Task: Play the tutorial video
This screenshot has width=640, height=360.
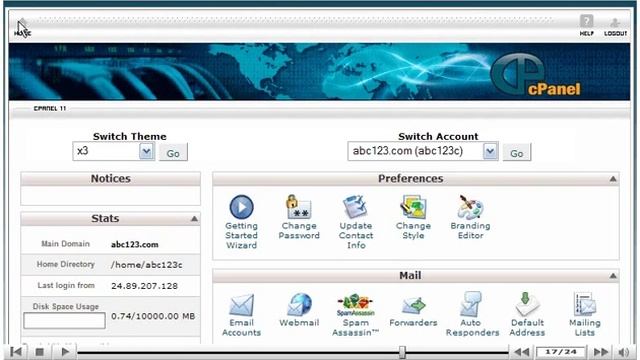Action: coord(64,352)
